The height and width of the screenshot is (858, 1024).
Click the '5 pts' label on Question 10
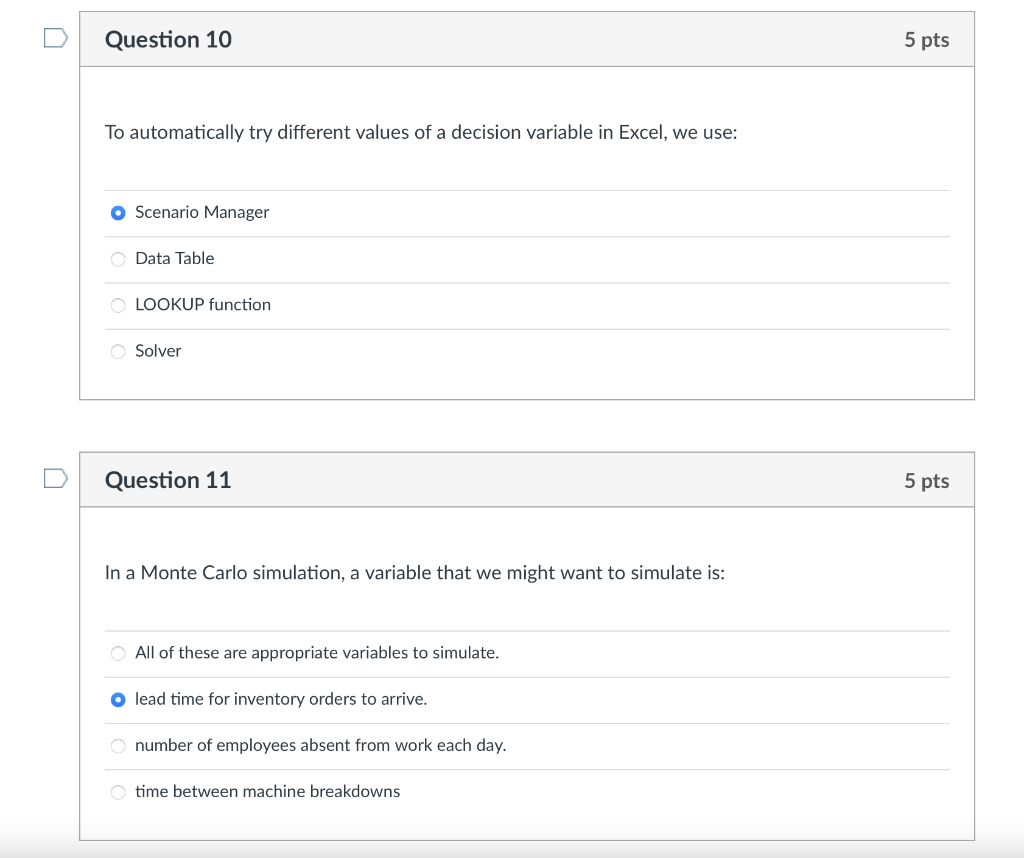(x=925, y=39)
